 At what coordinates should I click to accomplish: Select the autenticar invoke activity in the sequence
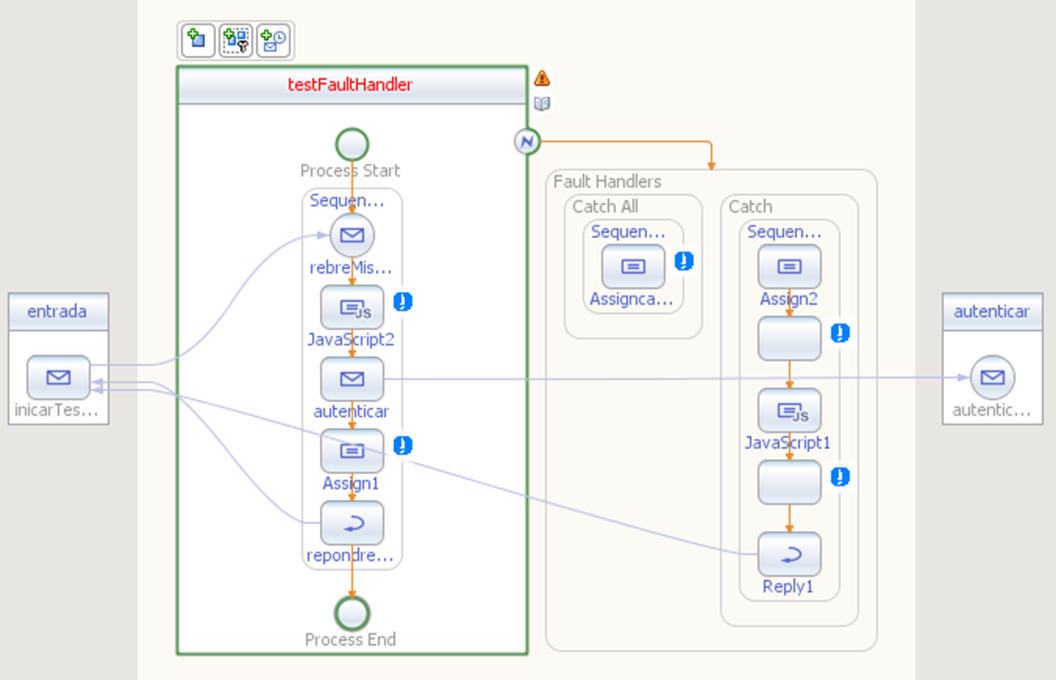coord(352,379)
